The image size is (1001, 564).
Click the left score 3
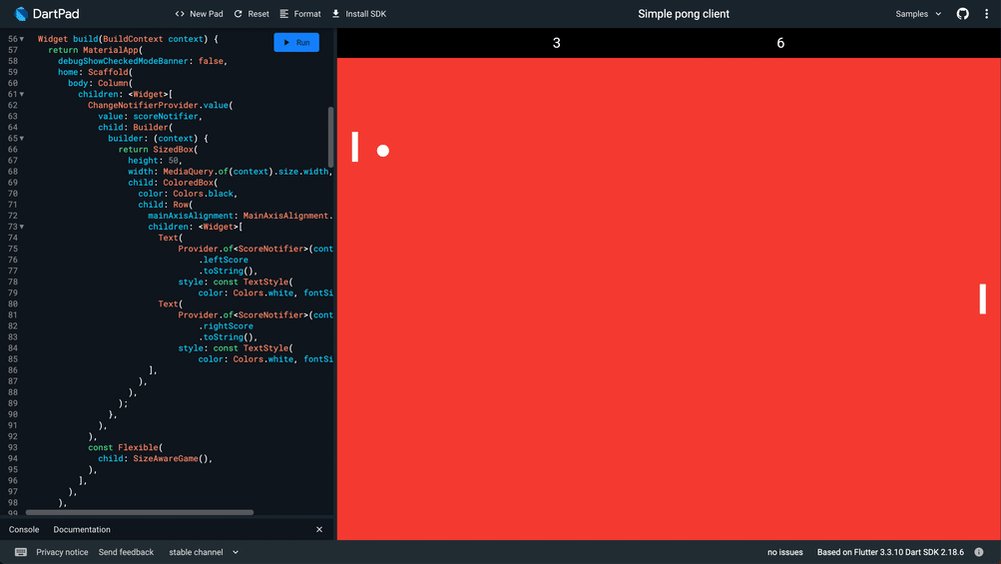[557, 43]
